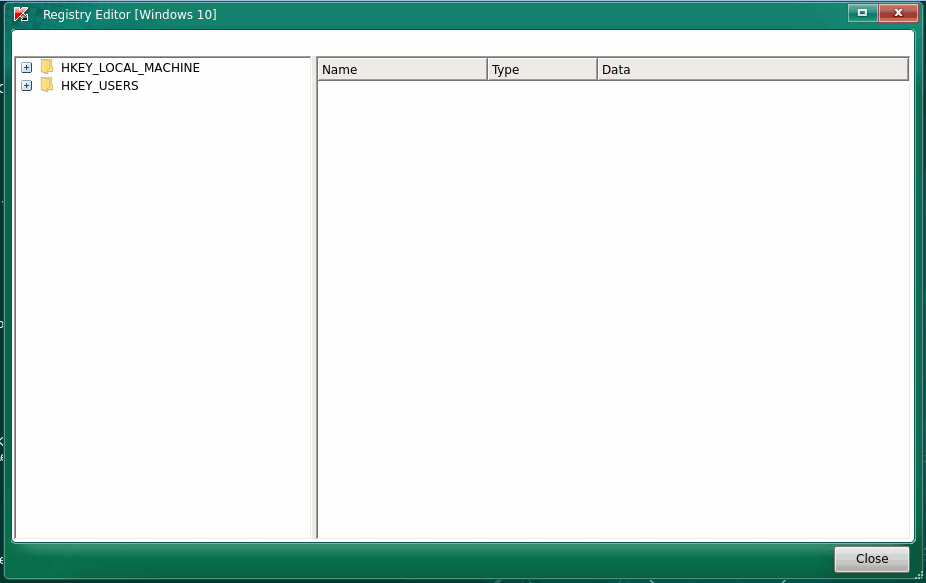Click the Kaspersky logo in title bar
This screenshot has width=926, height=583.
point(21,14)
